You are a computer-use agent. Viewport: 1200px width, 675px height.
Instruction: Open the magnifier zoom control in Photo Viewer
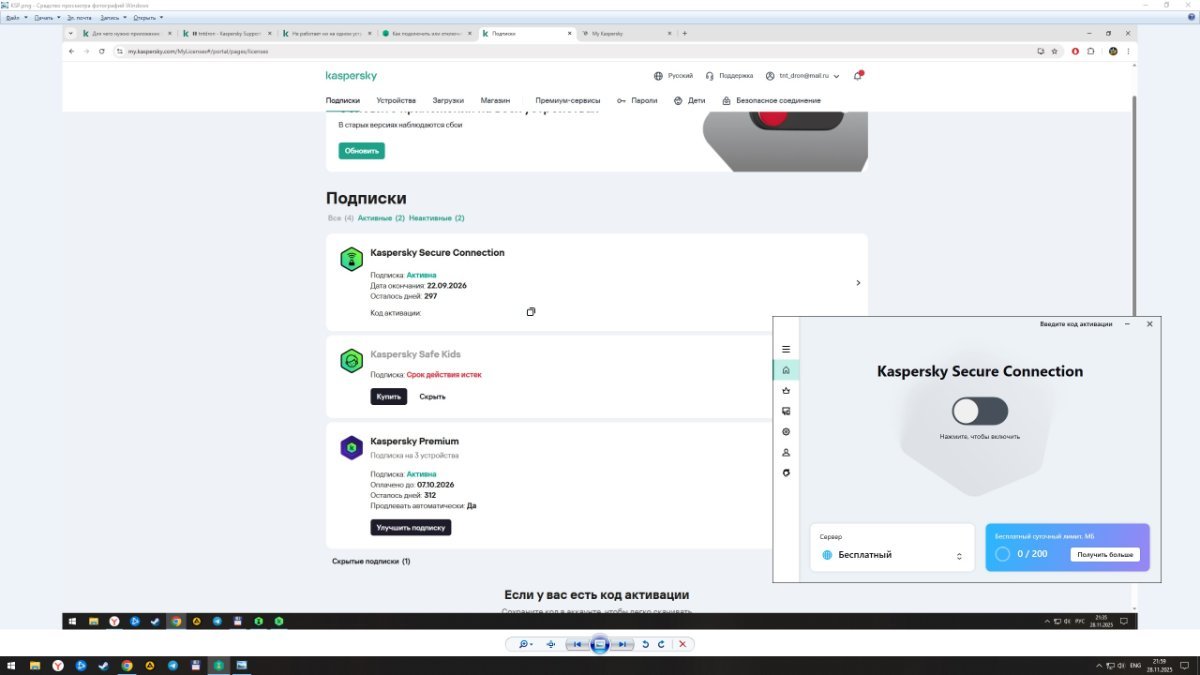[x=524, y=644]
